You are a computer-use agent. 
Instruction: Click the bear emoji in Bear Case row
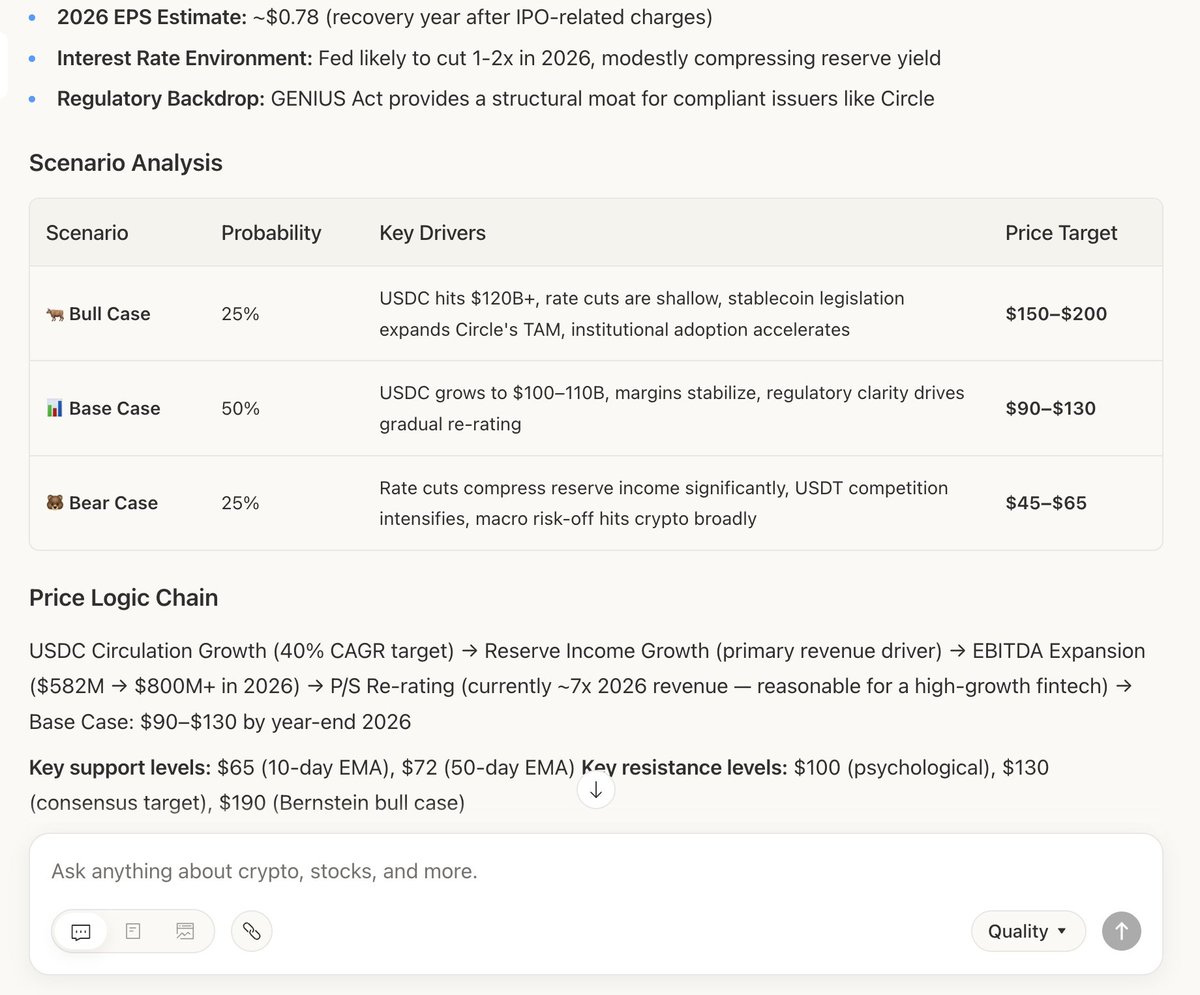[55, 504]
